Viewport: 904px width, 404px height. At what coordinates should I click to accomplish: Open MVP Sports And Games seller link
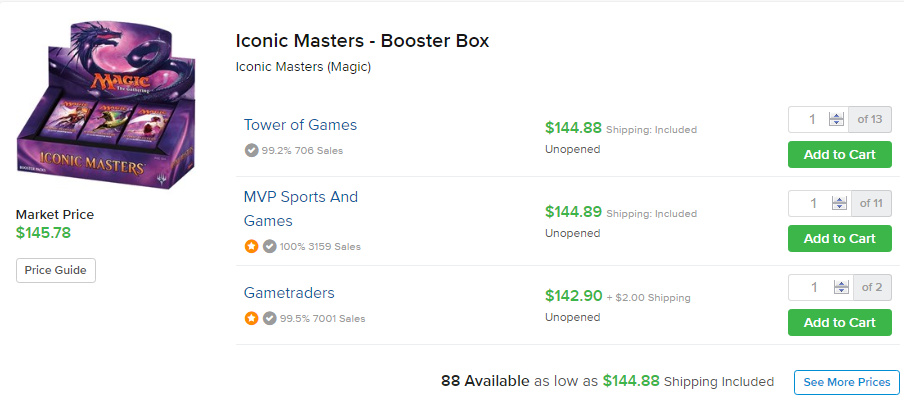pyautogui.click(x=301, y=209)
